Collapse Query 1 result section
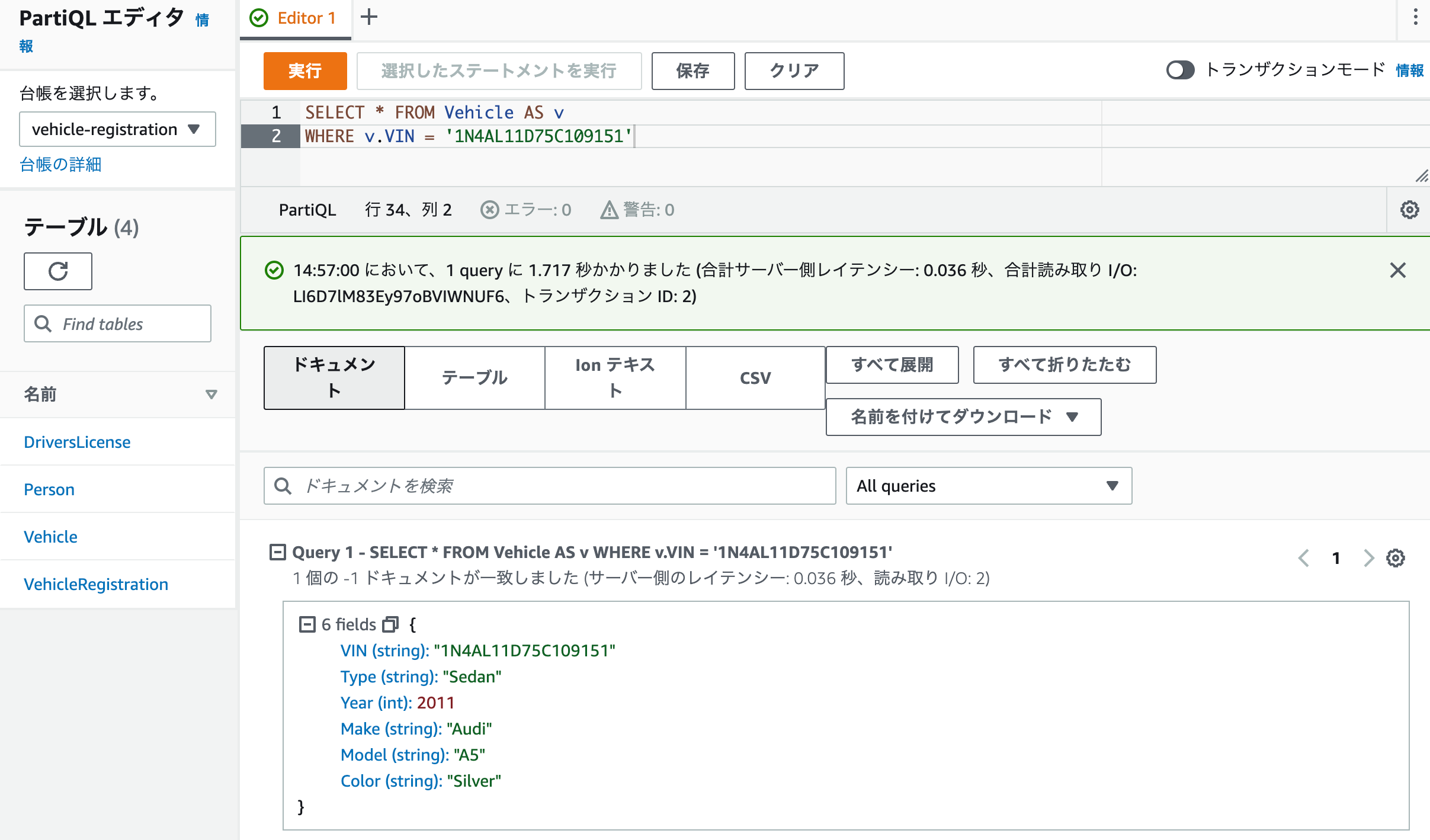1430x840 pixels. point(277,552)
